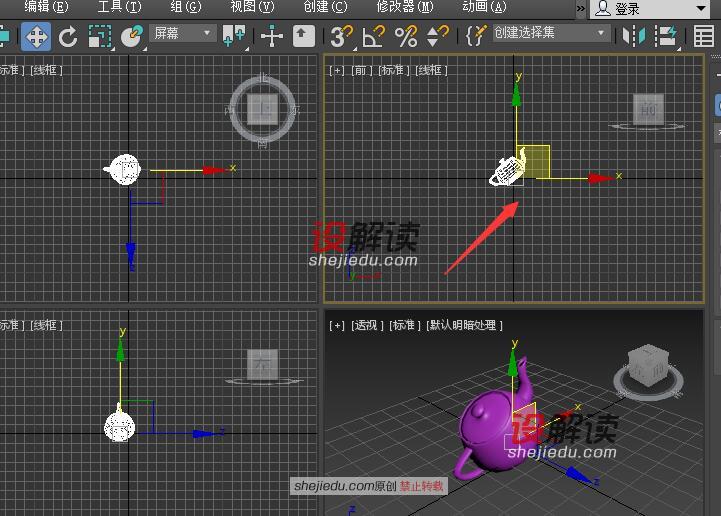
Task: Click the [透视] view label
Action: coord(367,326)
